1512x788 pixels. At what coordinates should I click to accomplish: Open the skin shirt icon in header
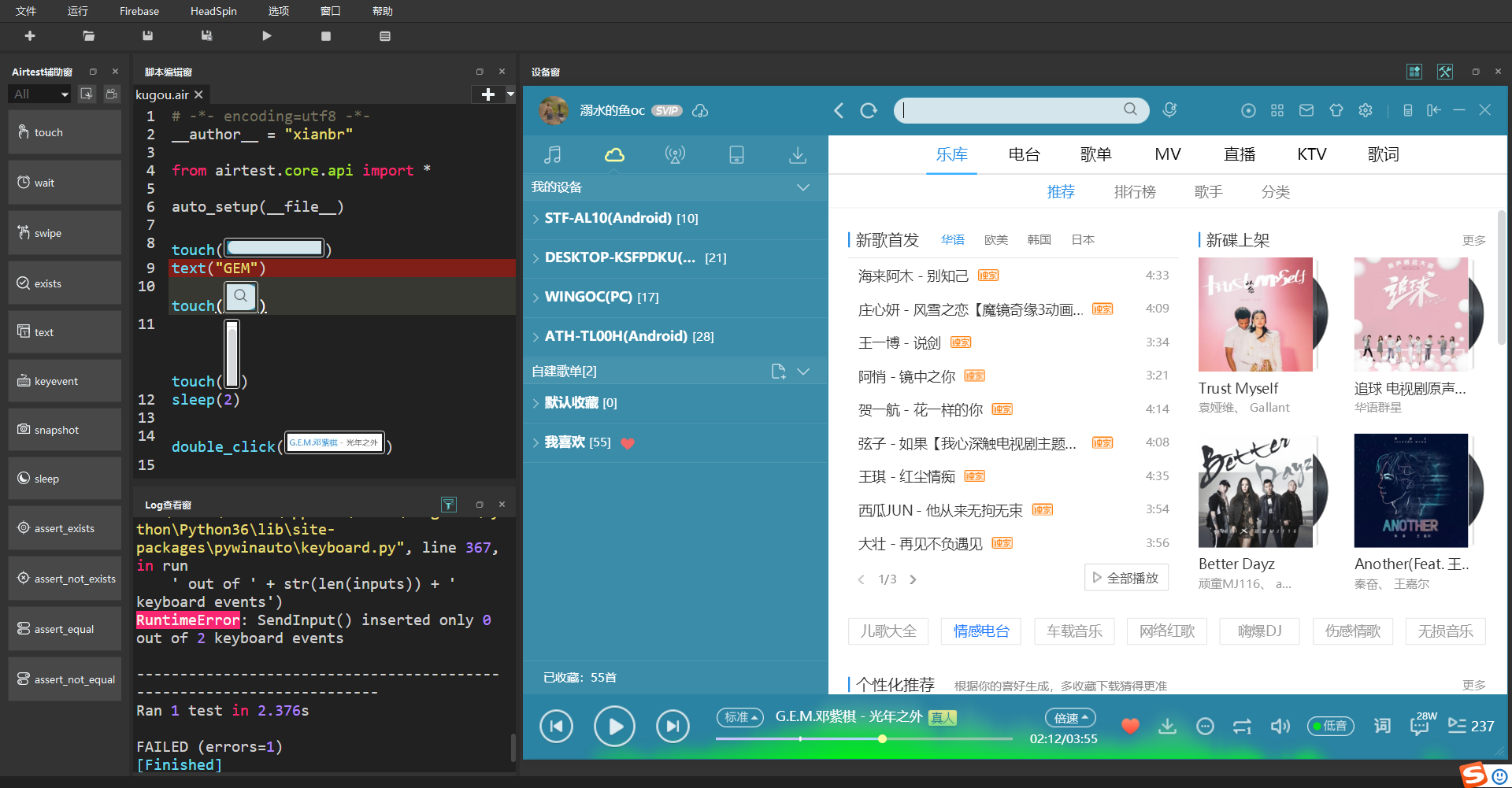click(x=1336, y=110)
